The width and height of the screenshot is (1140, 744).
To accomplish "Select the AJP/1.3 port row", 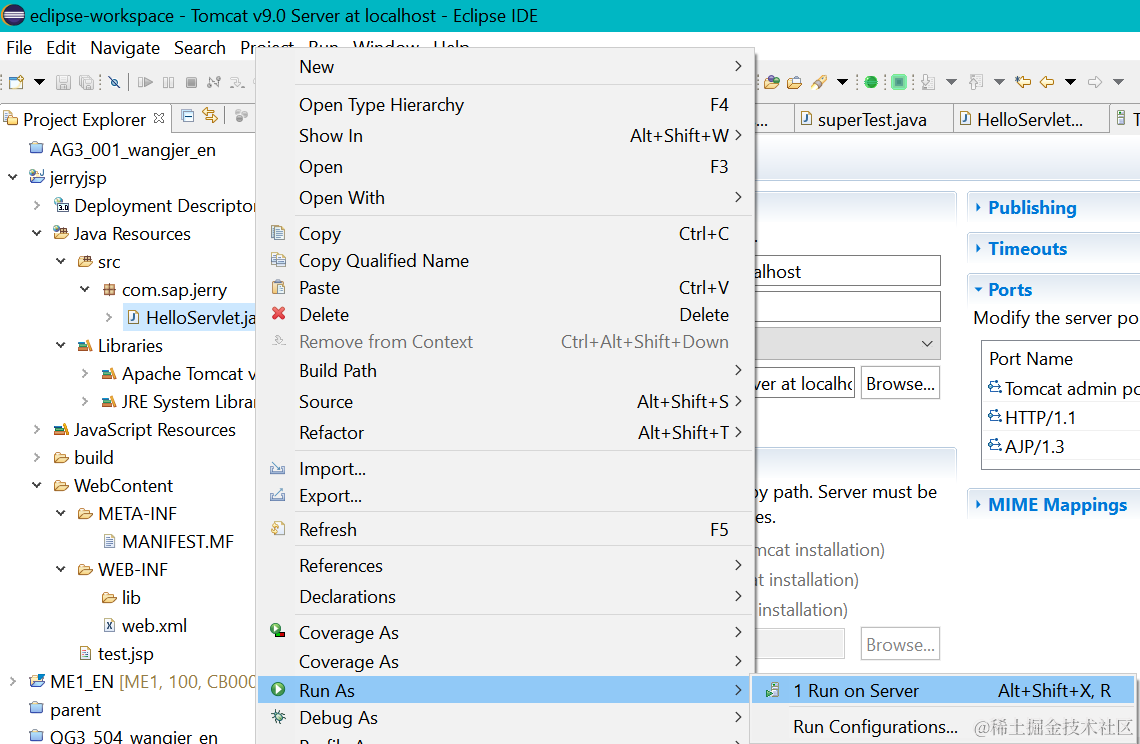I will point(1061,447).
